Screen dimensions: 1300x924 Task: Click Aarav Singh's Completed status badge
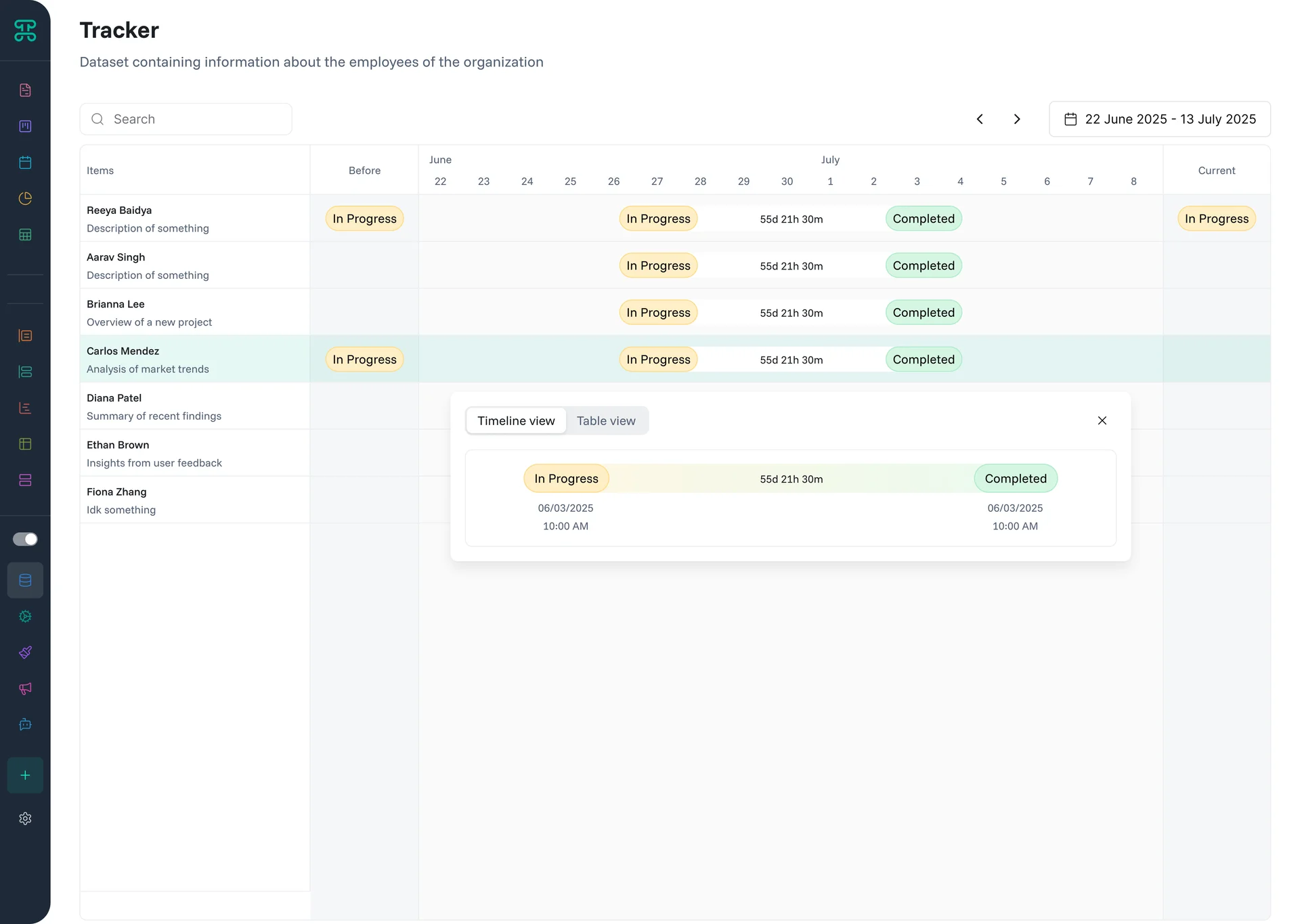point(923,265)
